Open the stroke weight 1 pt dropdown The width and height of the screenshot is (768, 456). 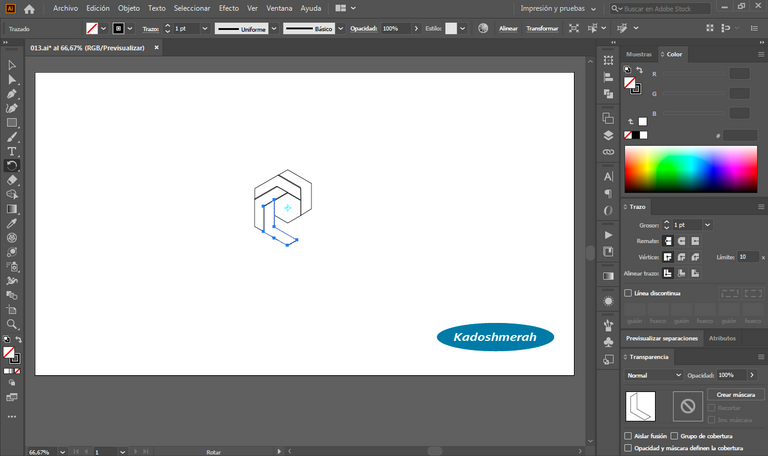(205, 28)
